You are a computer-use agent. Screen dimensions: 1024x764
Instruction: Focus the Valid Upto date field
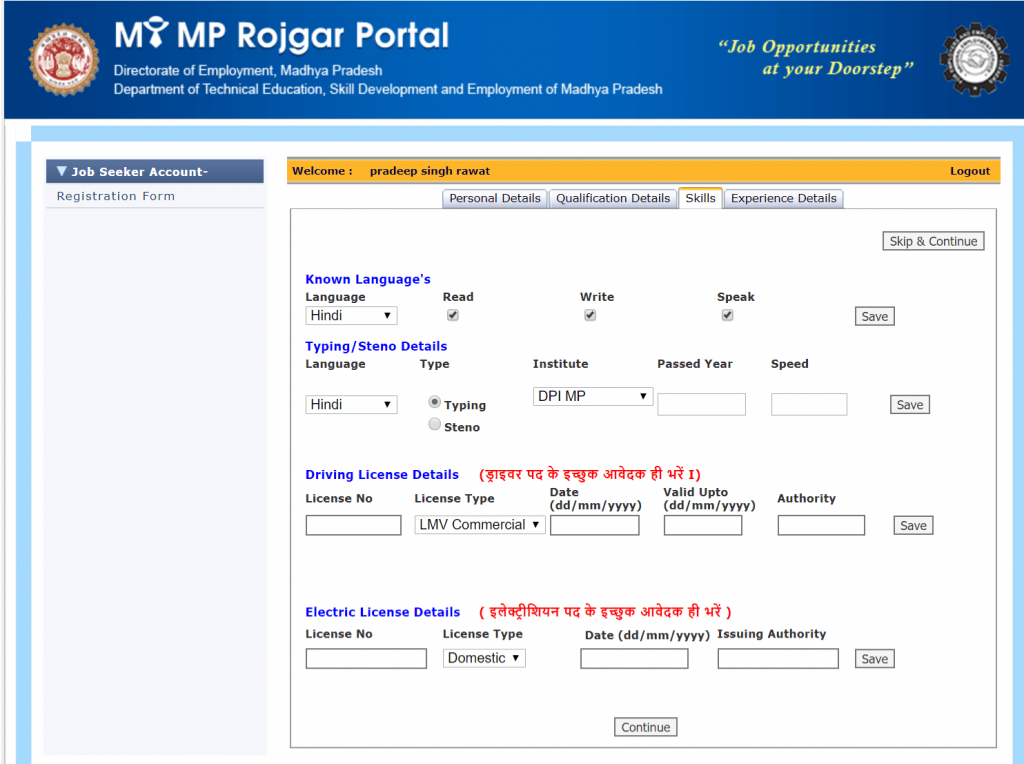(x=703, y=525)
